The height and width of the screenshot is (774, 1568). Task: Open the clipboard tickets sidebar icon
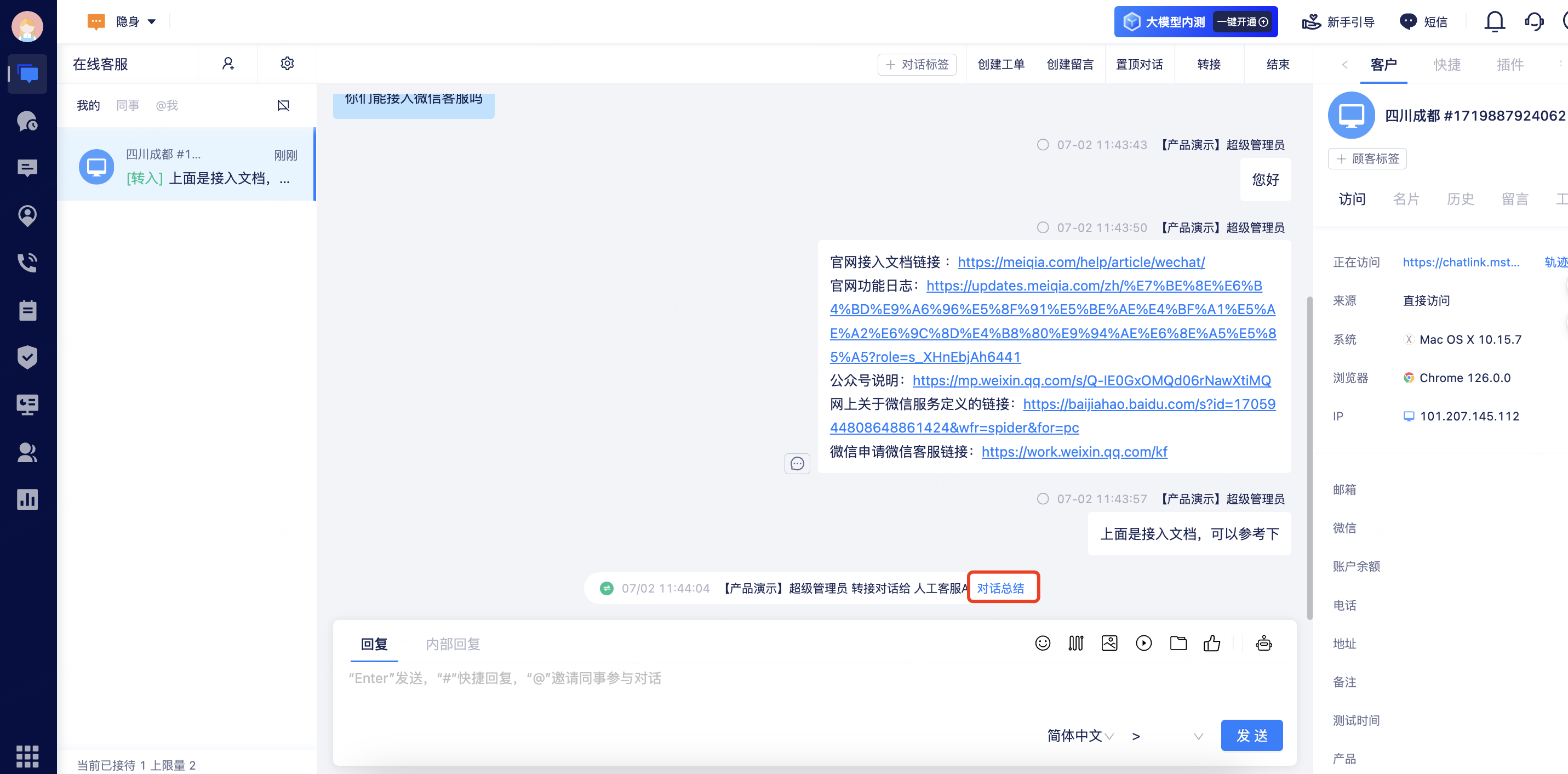coord(27,310)
